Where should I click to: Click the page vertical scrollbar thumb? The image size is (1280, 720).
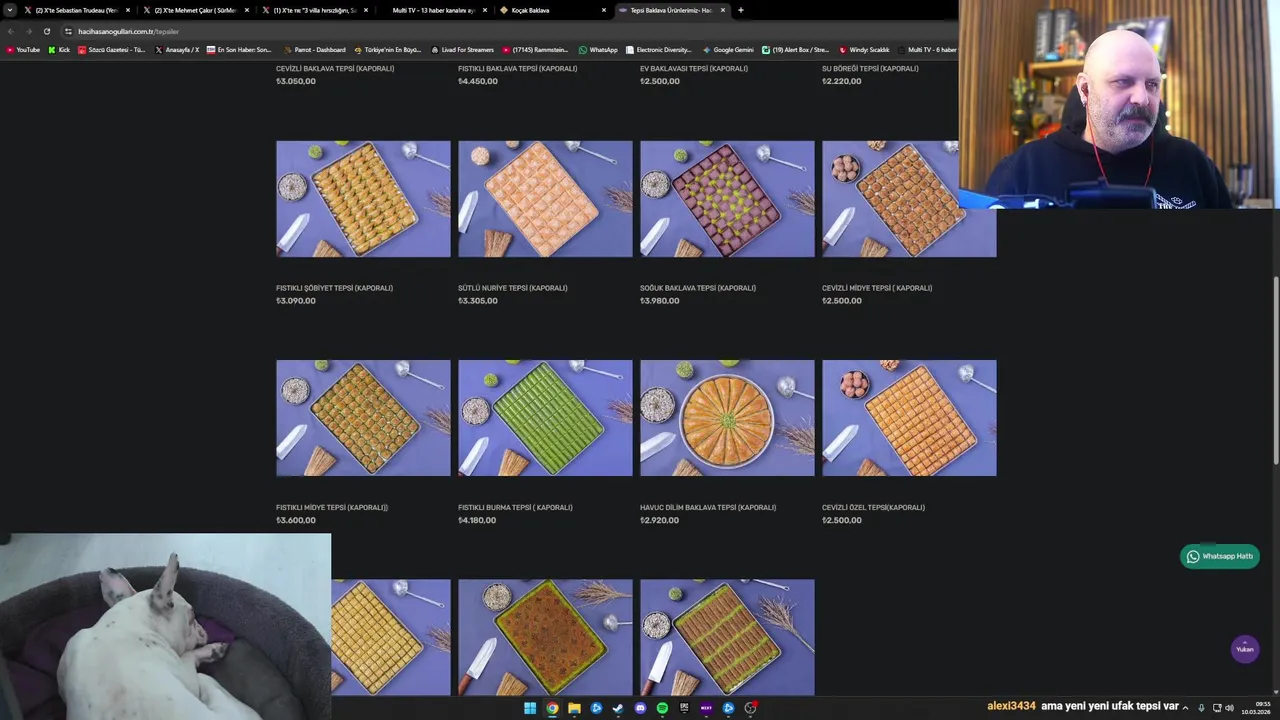pyautogui.click(x=1276, y=369)
